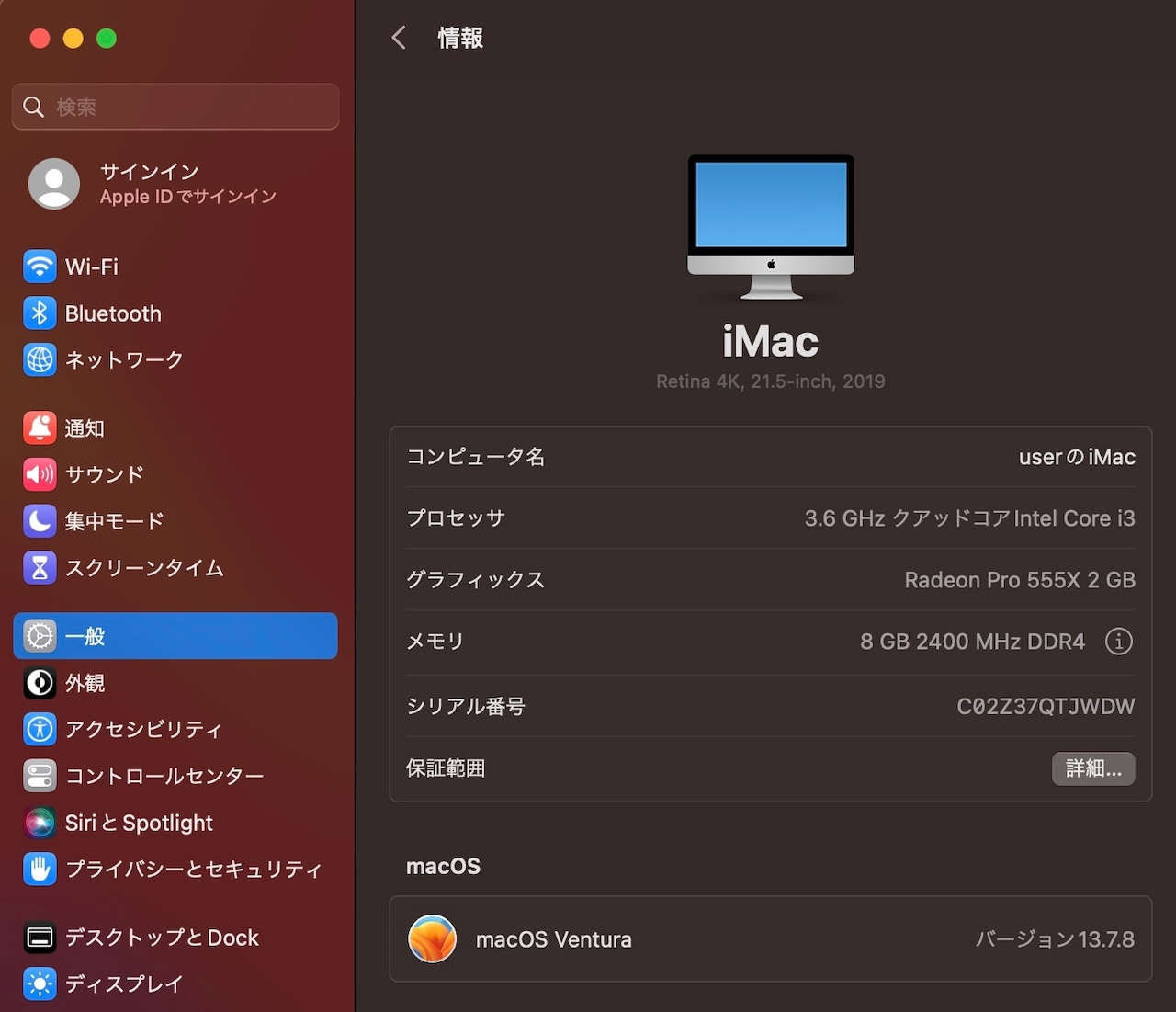
Task: Select アクセシビリティ label in sidebar
Action: [x=144, y=730]
